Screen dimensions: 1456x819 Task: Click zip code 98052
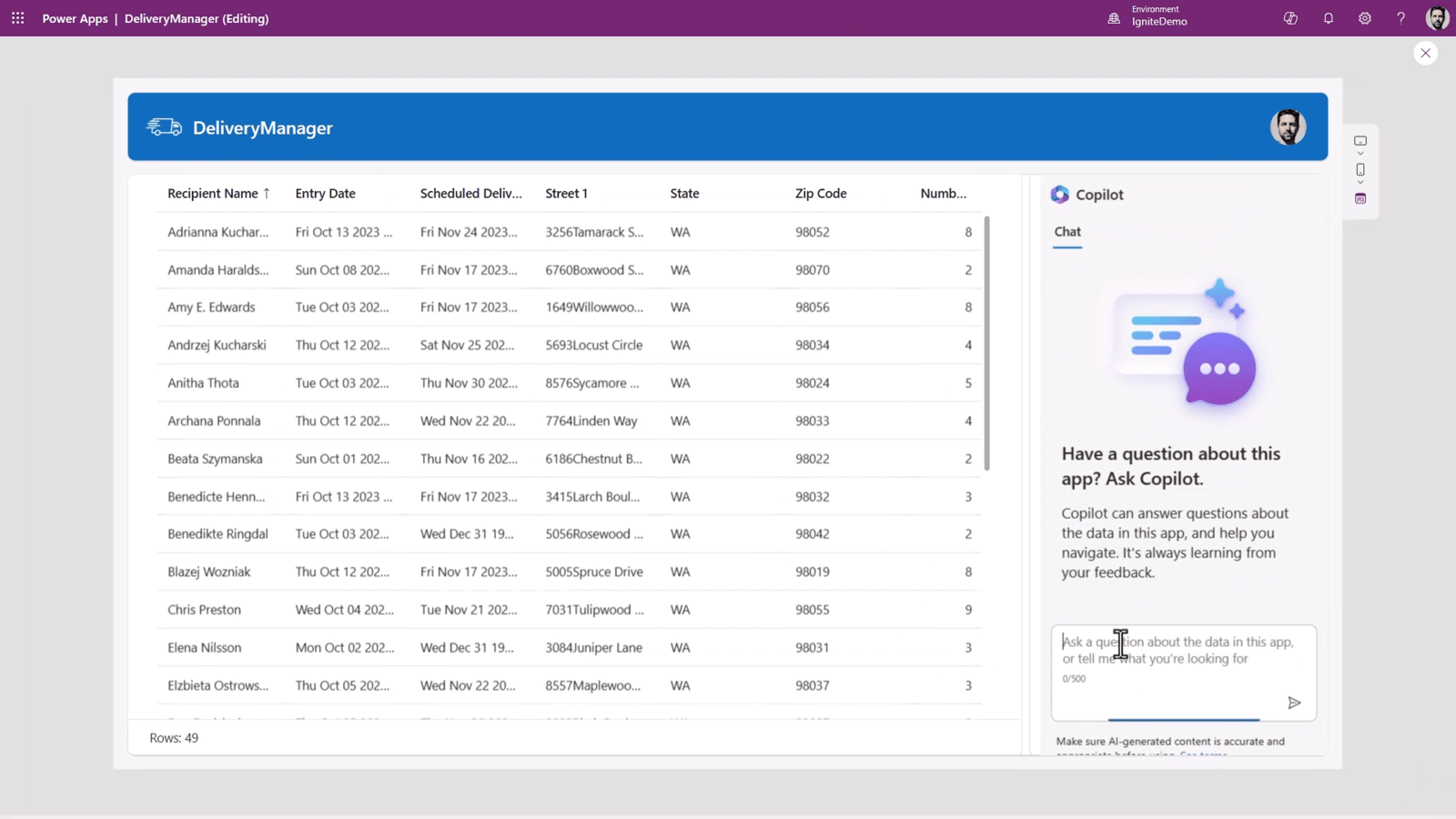[x=812, y=232]
